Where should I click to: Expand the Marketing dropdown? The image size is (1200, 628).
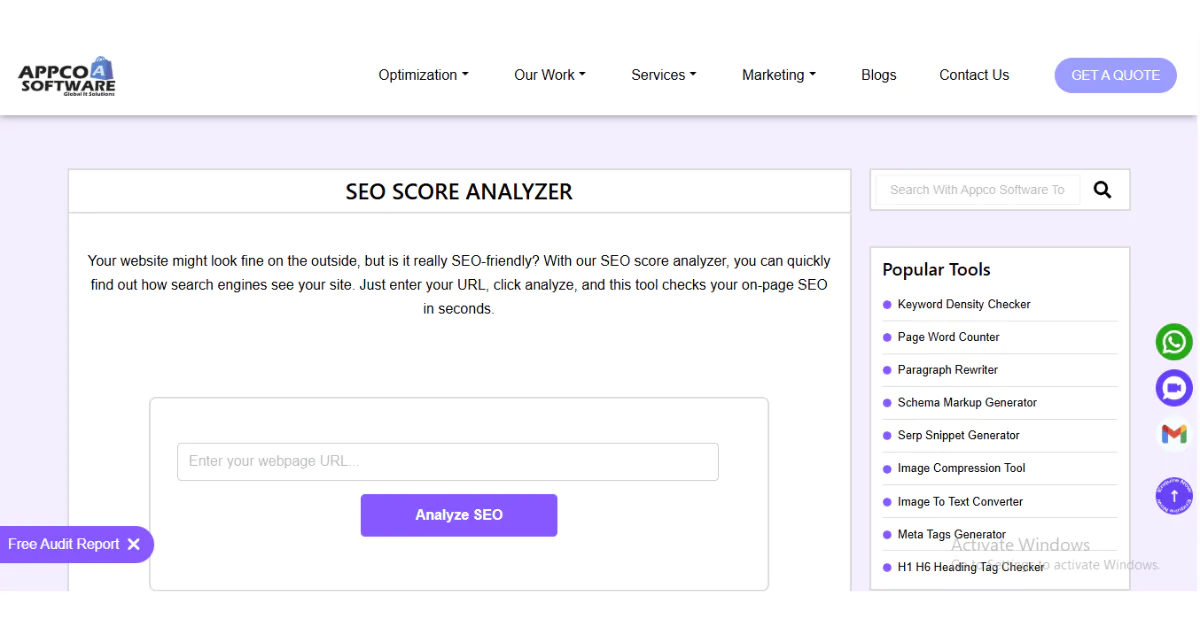click(x=778, y=75)
